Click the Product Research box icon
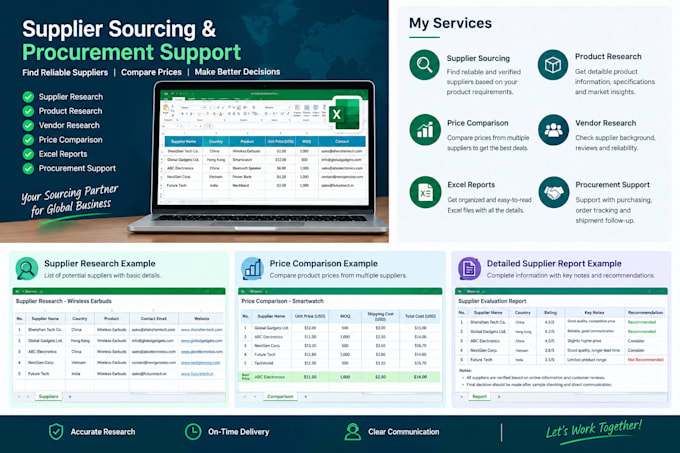Viewport: 680px width, 453px height. pos(552,65)
